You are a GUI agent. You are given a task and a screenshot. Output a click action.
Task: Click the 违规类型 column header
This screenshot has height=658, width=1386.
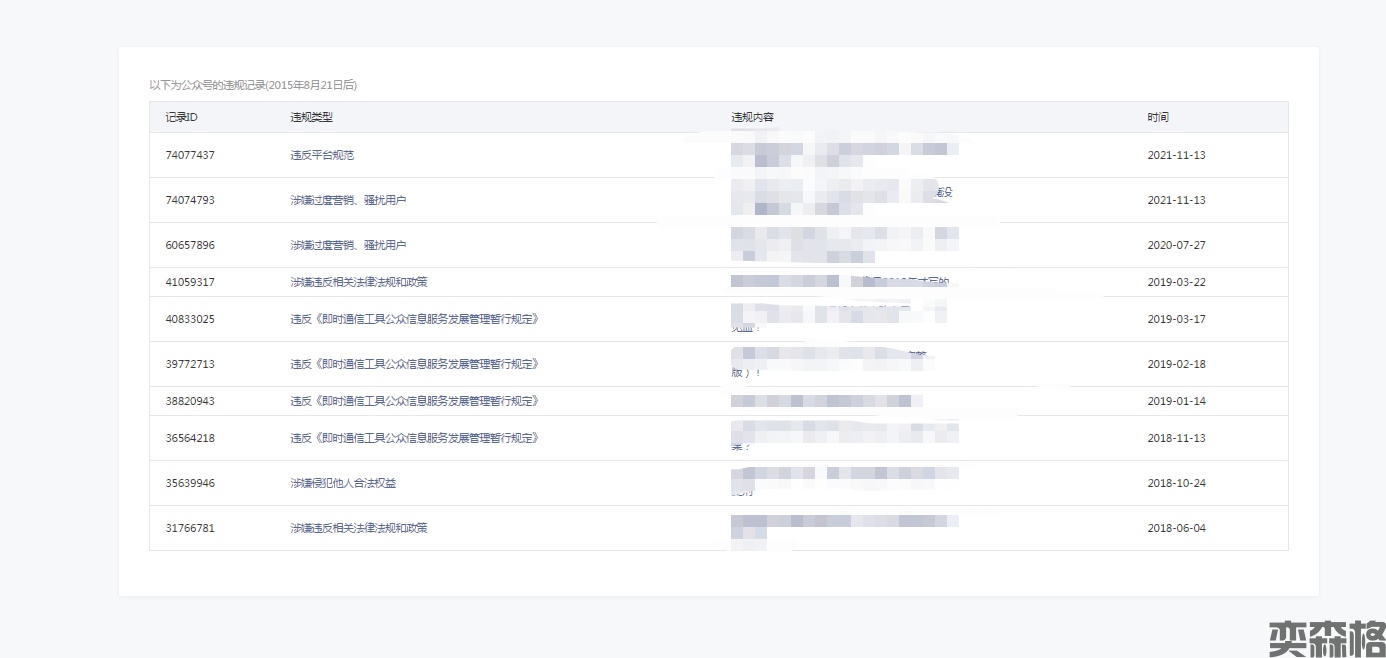[311, 117]
